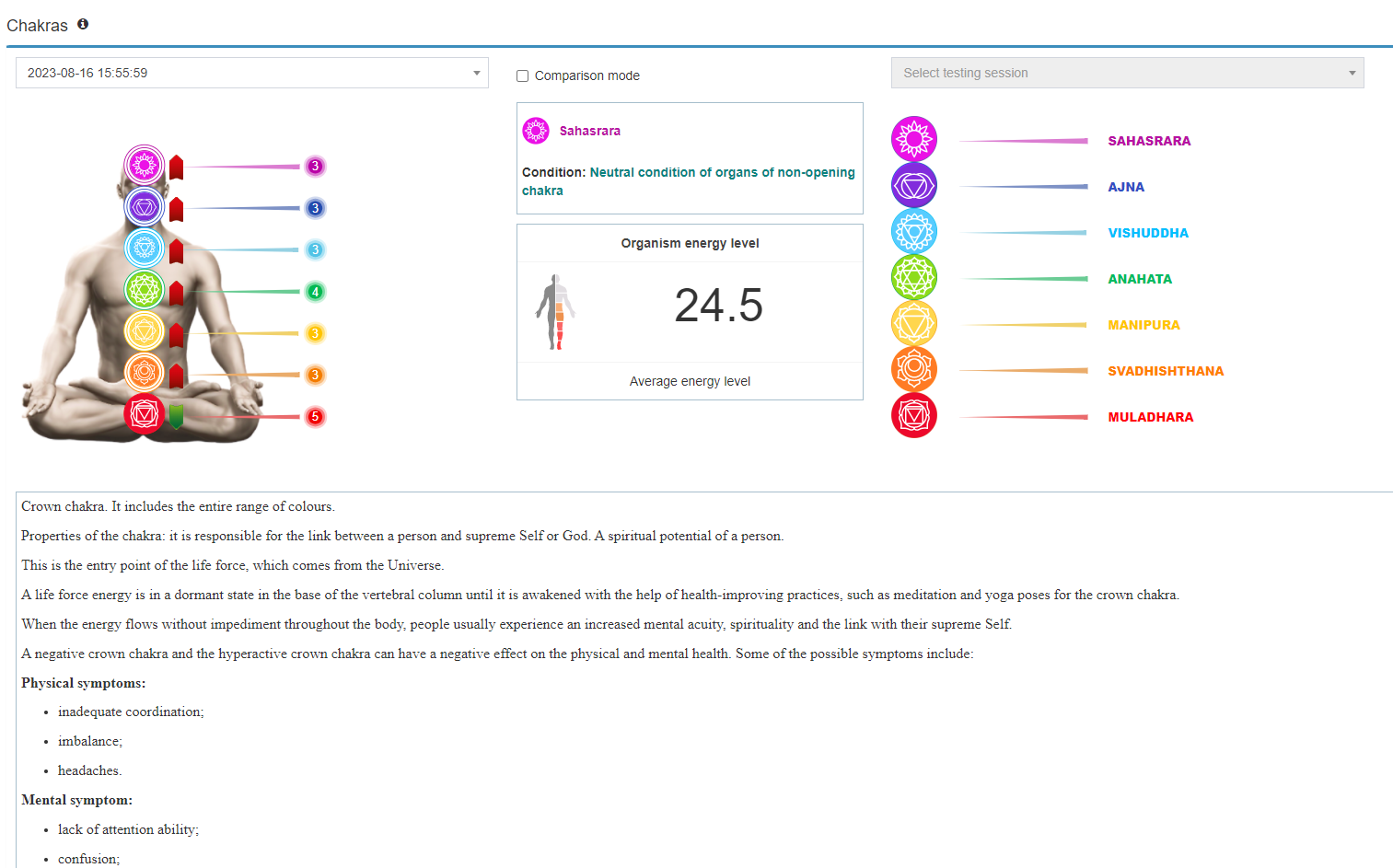Select the Vishuddha throat chakra icon
The image size is (1393, 868).
[914, 231]
